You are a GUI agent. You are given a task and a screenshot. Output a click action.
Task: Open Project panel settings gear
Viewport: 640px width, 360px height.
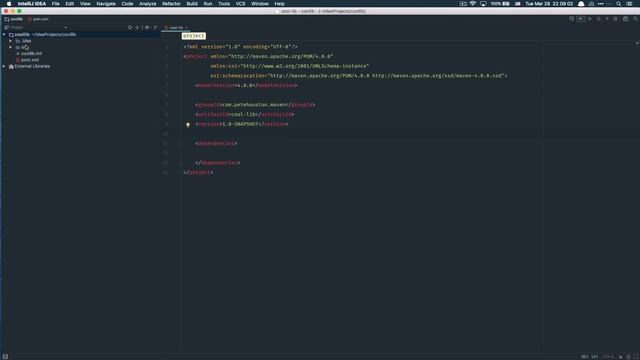click(147, 27)
